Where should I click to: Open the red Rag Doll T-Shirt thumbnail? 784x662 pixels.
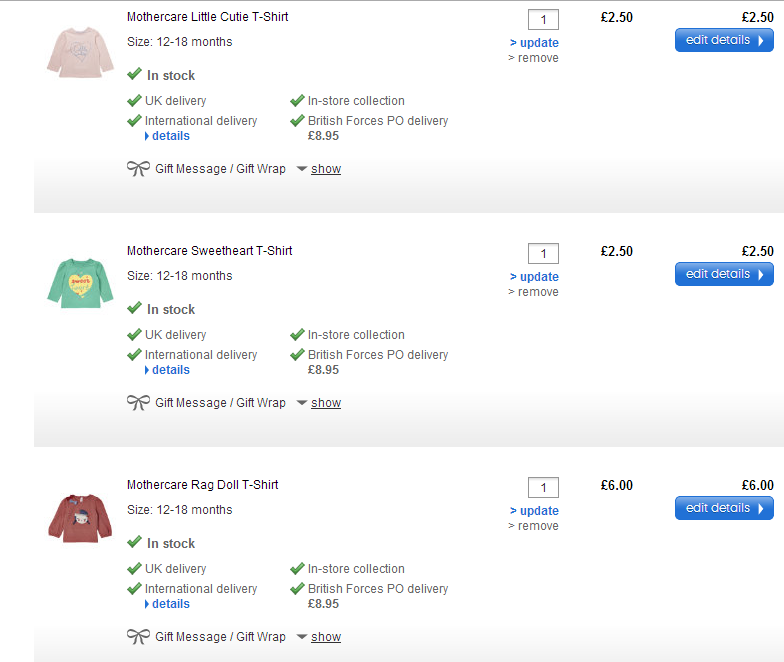tap(81, 517)
